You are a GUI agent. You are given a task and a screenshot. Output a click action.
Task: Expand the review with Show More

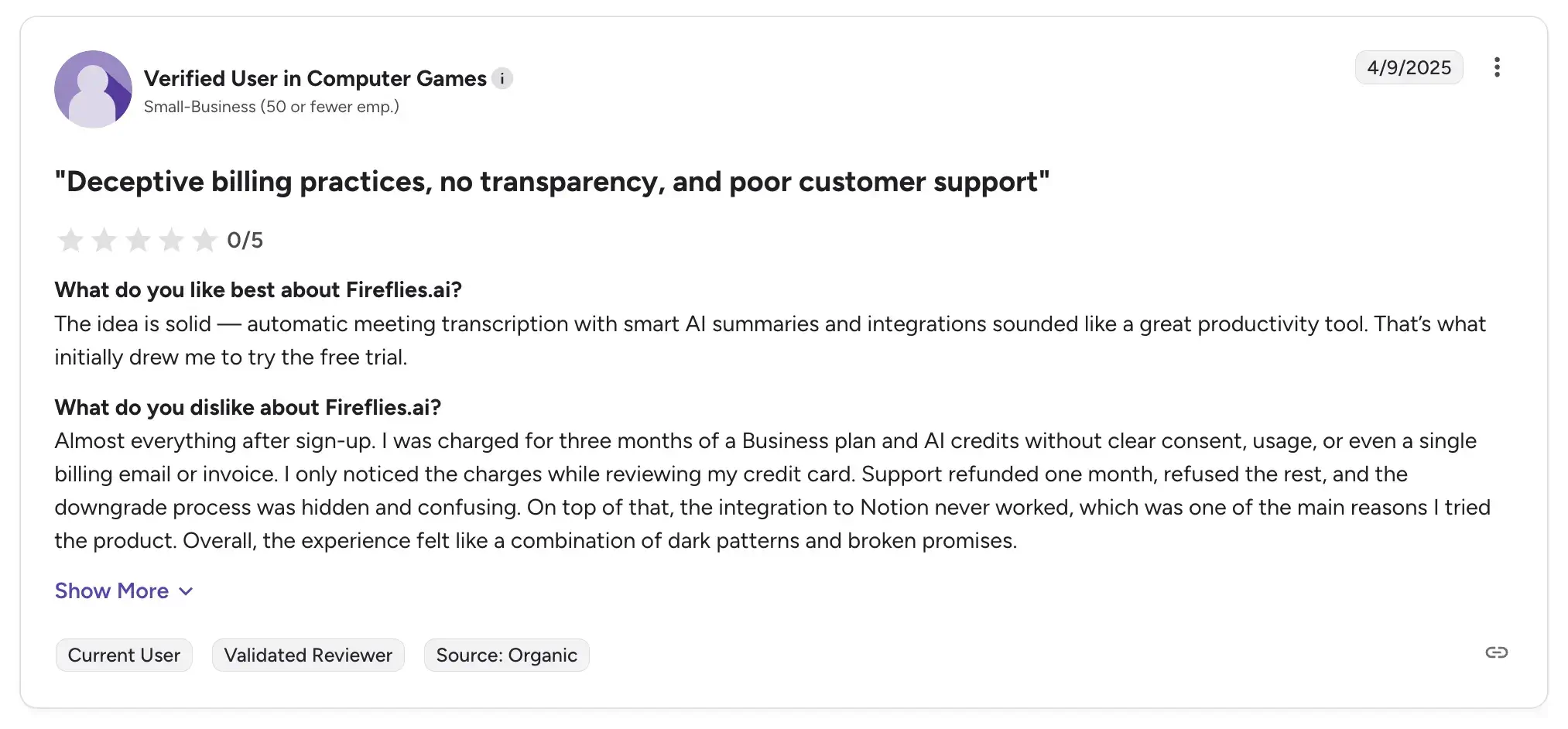(111, 590)
